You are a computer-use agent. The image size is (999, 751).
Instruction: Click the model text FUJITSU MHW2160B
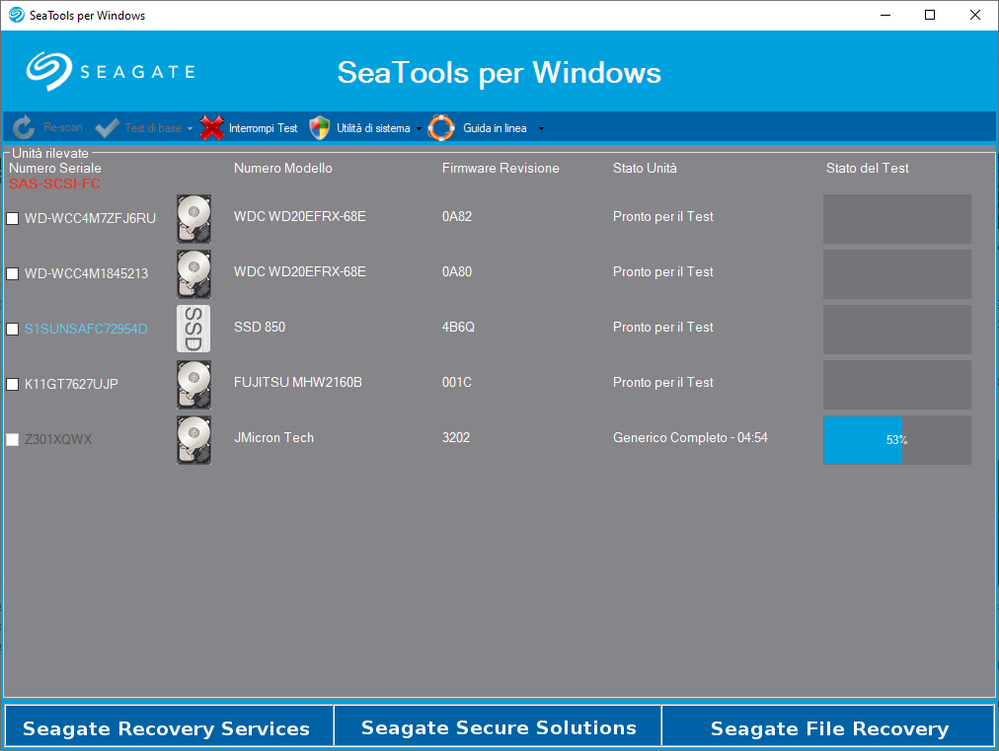(x=298, y=382)
